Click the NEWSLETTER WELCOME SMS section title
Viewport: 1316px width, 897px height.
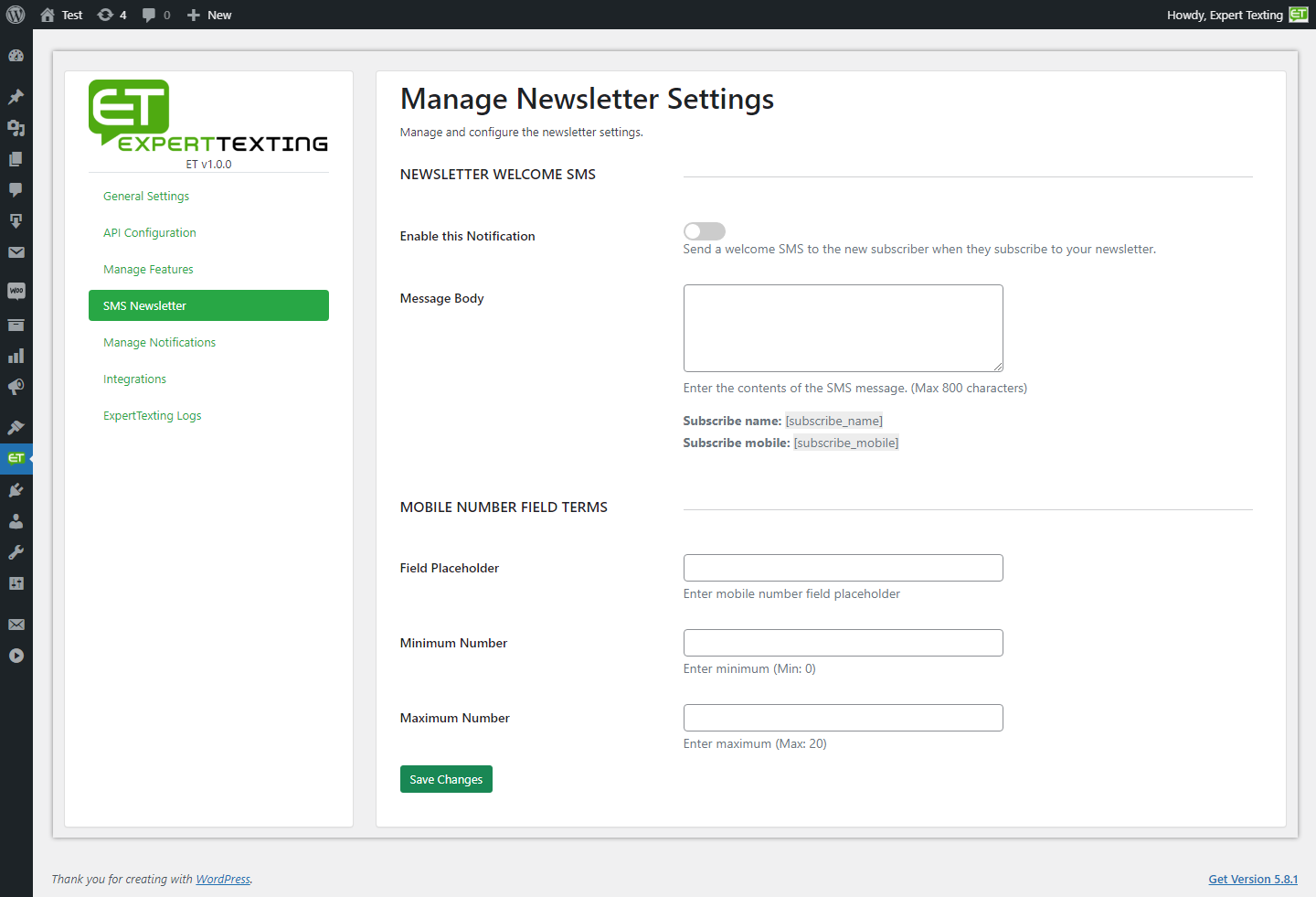click(x=498, y=174)
